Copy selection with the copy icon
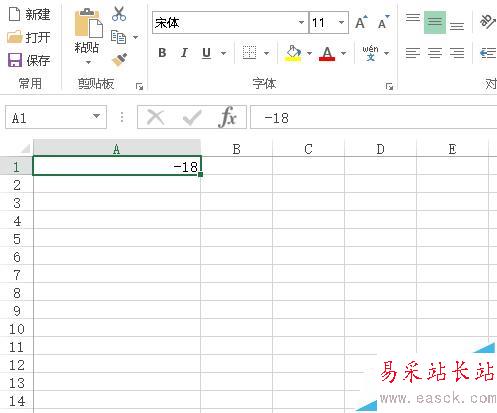The height and width of the screenshot is (413, 497). (118, 37)
